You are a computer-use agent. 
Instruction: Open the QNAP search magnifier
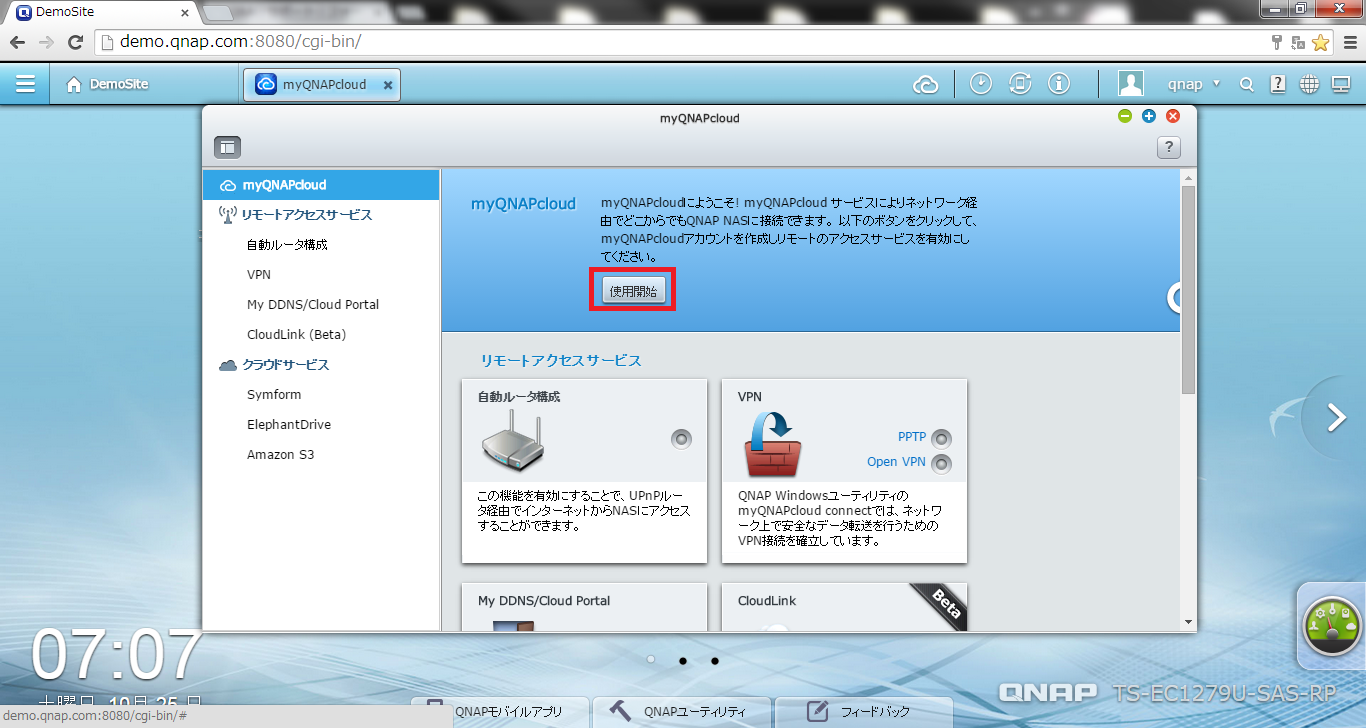1246,85
